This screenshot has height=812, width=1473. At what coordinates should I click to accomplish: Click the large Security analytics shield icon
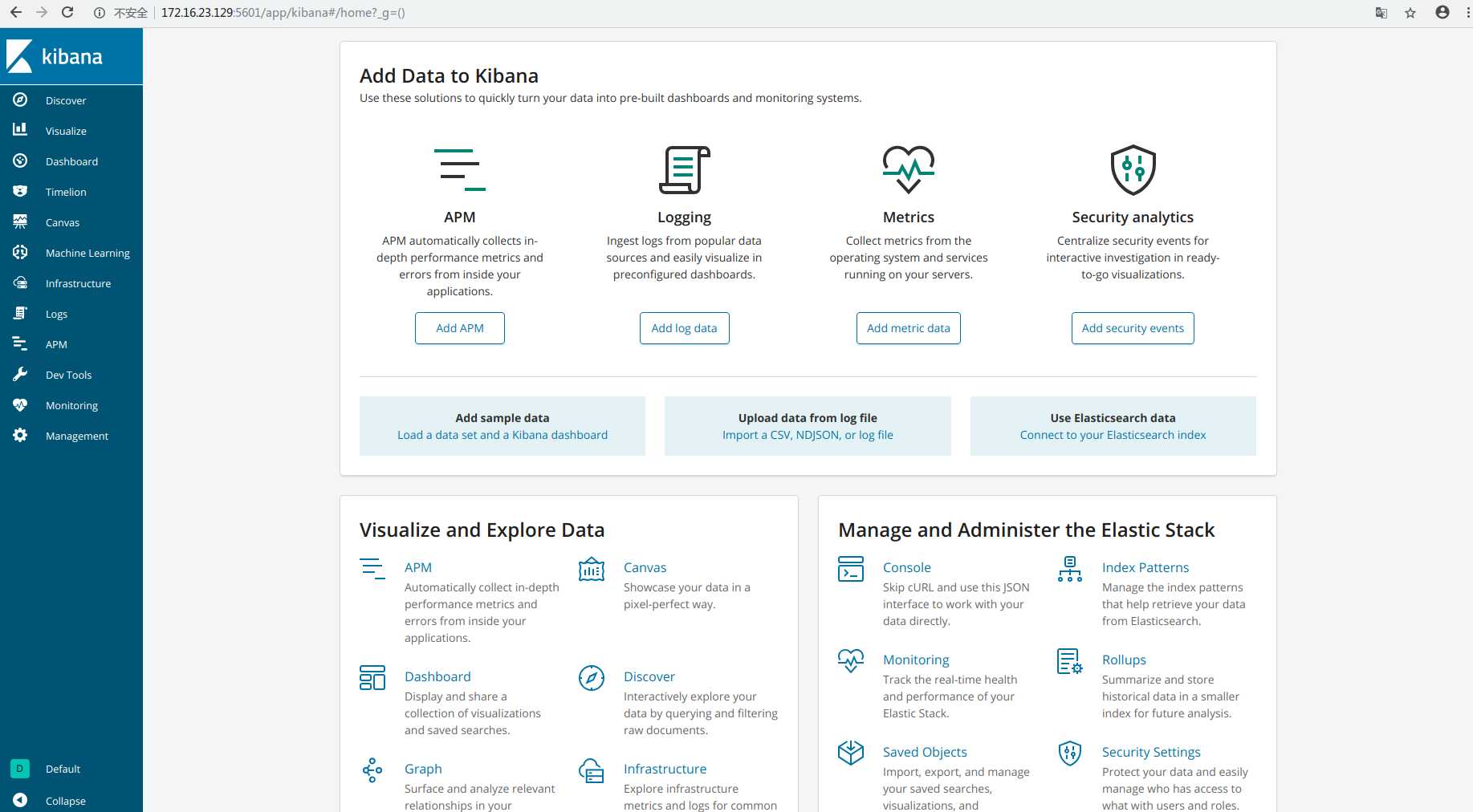(1133, 170)
